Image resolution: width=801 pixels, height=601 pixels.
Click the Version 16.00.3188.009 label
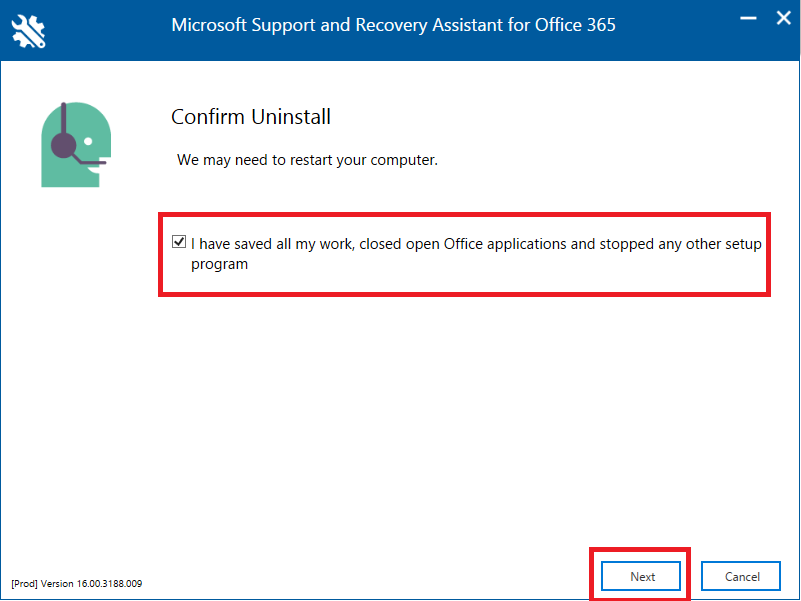[77, 584]
